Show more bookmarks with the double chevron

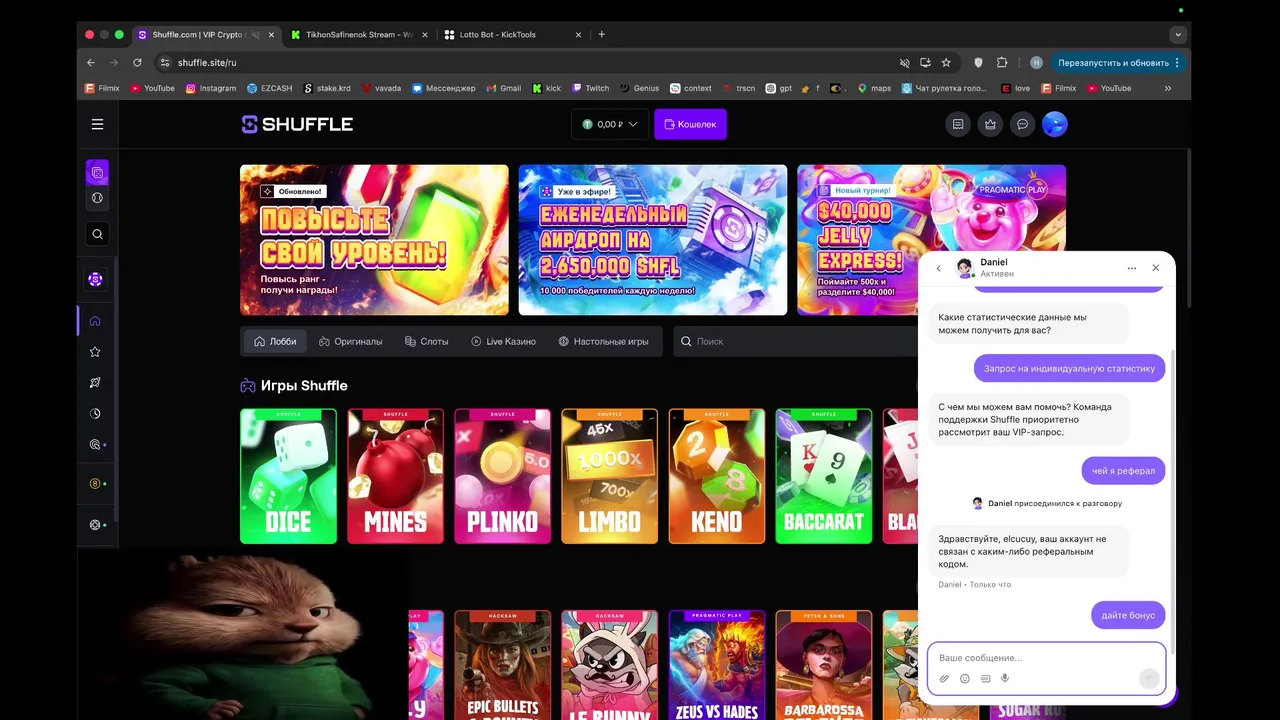1167,88
